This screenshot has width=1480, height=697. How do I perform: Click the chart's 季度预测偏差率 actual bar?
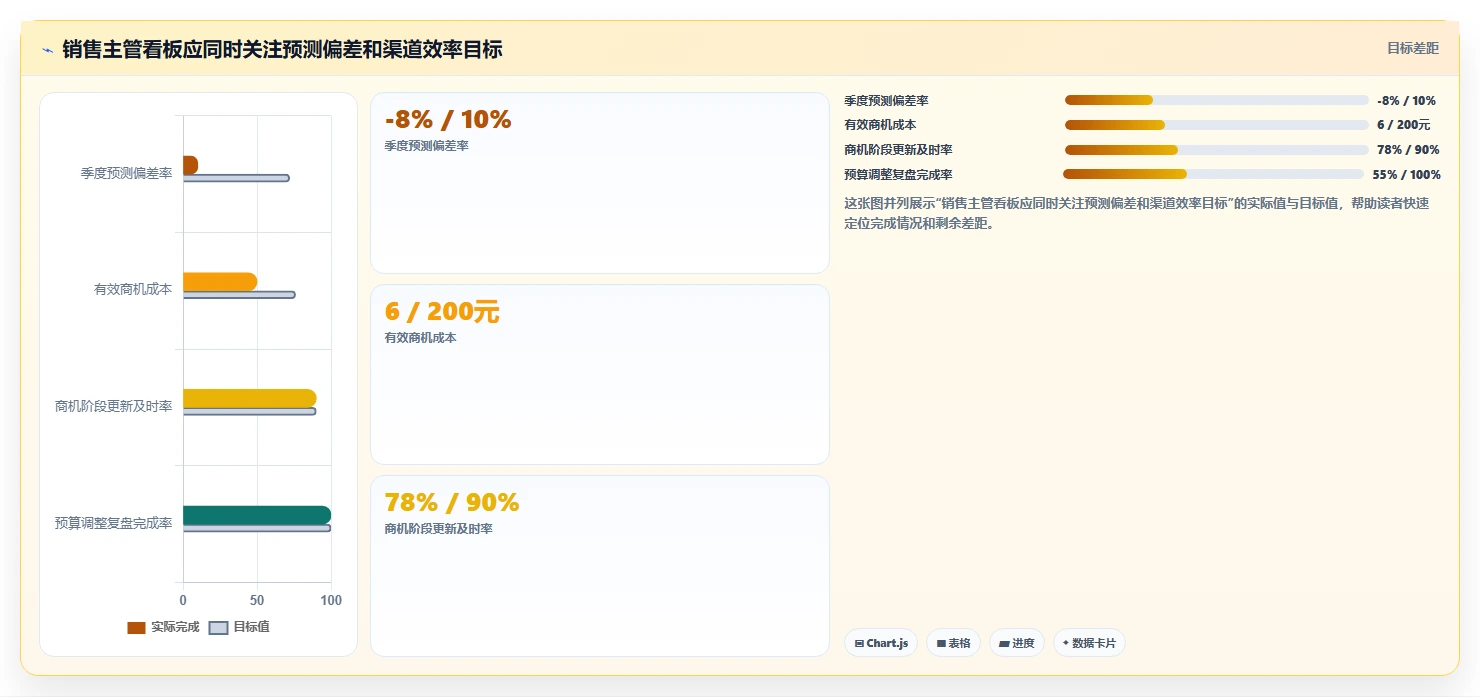pos(190,165)
